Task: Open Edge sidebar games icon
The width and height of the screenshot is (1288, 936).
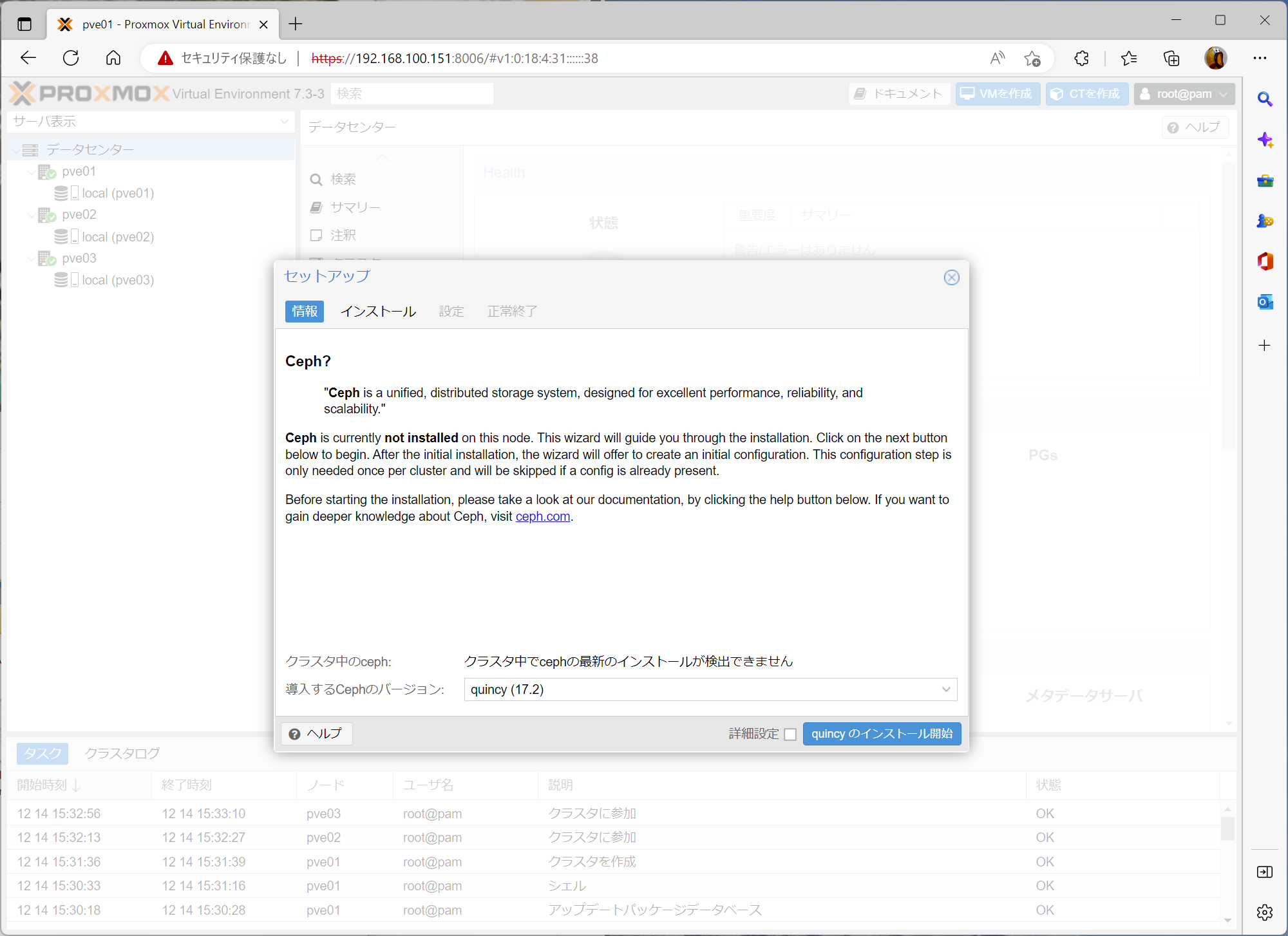Action: pos(1265,221)
